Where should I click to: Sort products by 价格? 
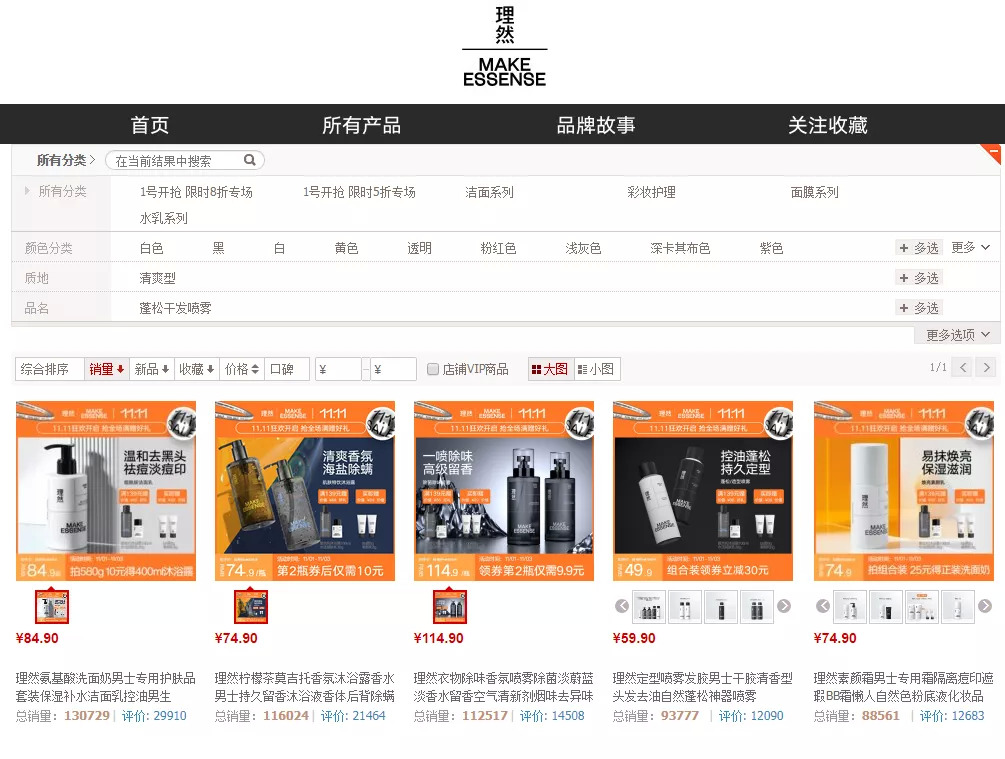point(242,369)
